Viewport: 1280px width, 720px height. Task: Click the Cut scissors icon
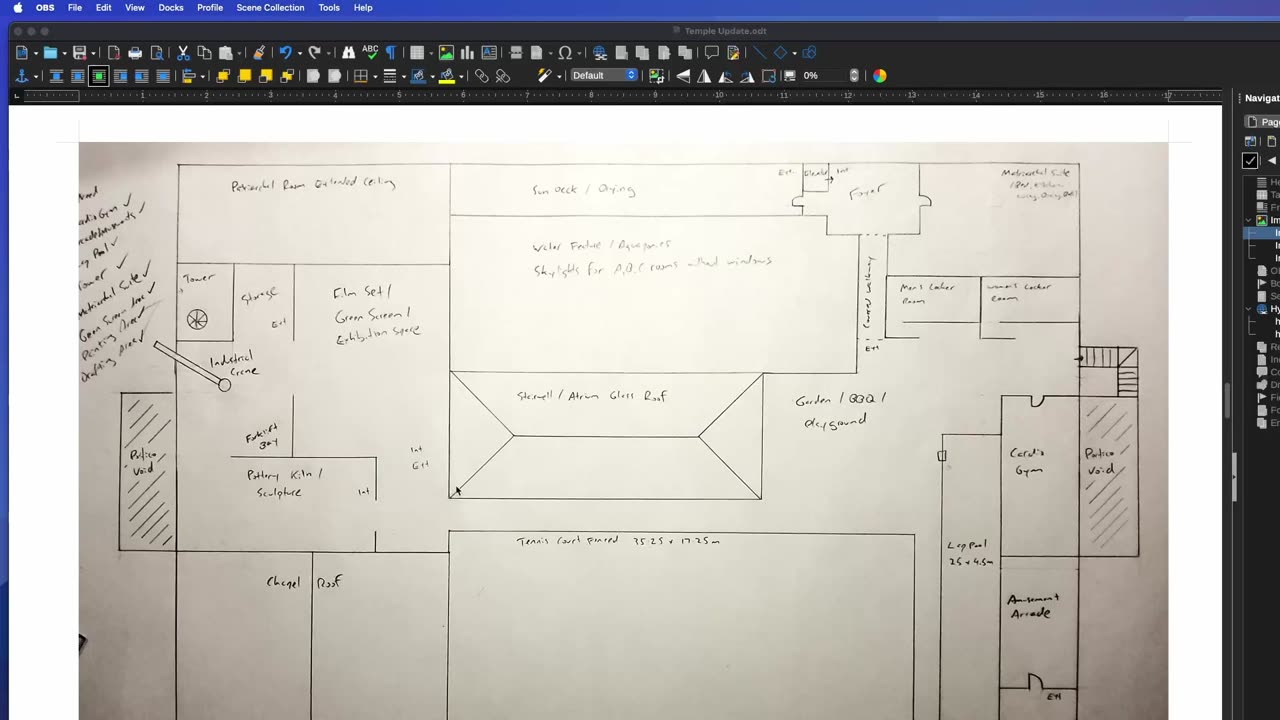pos(183,52)
